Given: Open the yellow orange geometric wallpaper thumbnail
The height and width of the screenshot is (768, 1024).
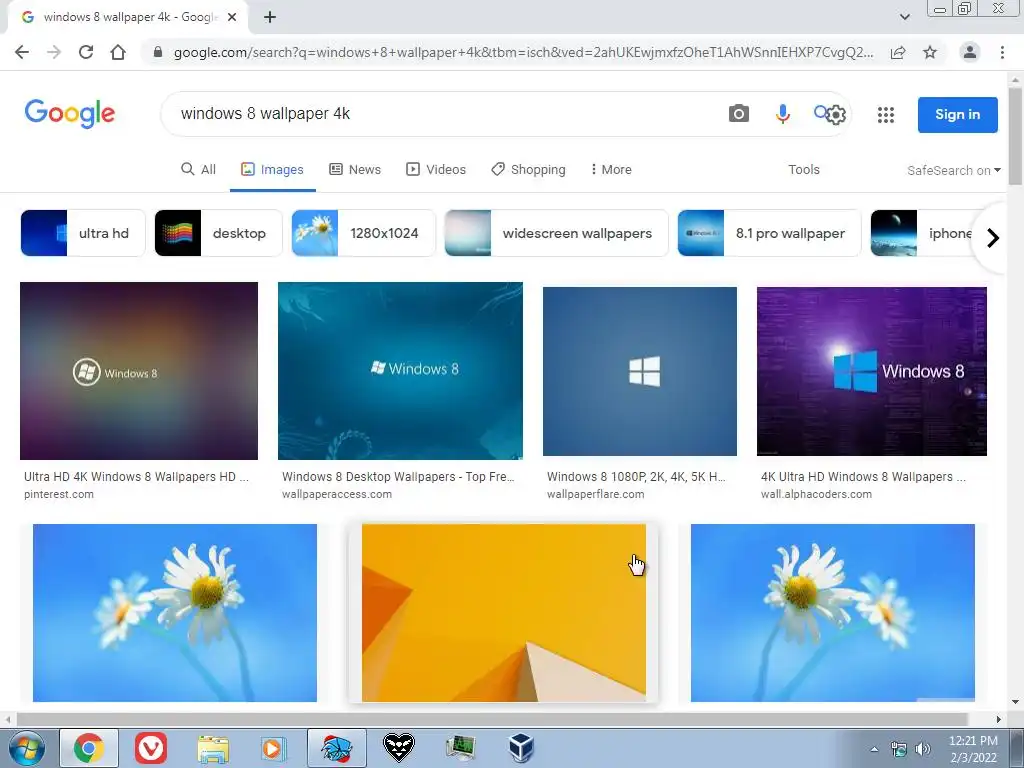Looking at the screenshot, I should tap(504, 613).
